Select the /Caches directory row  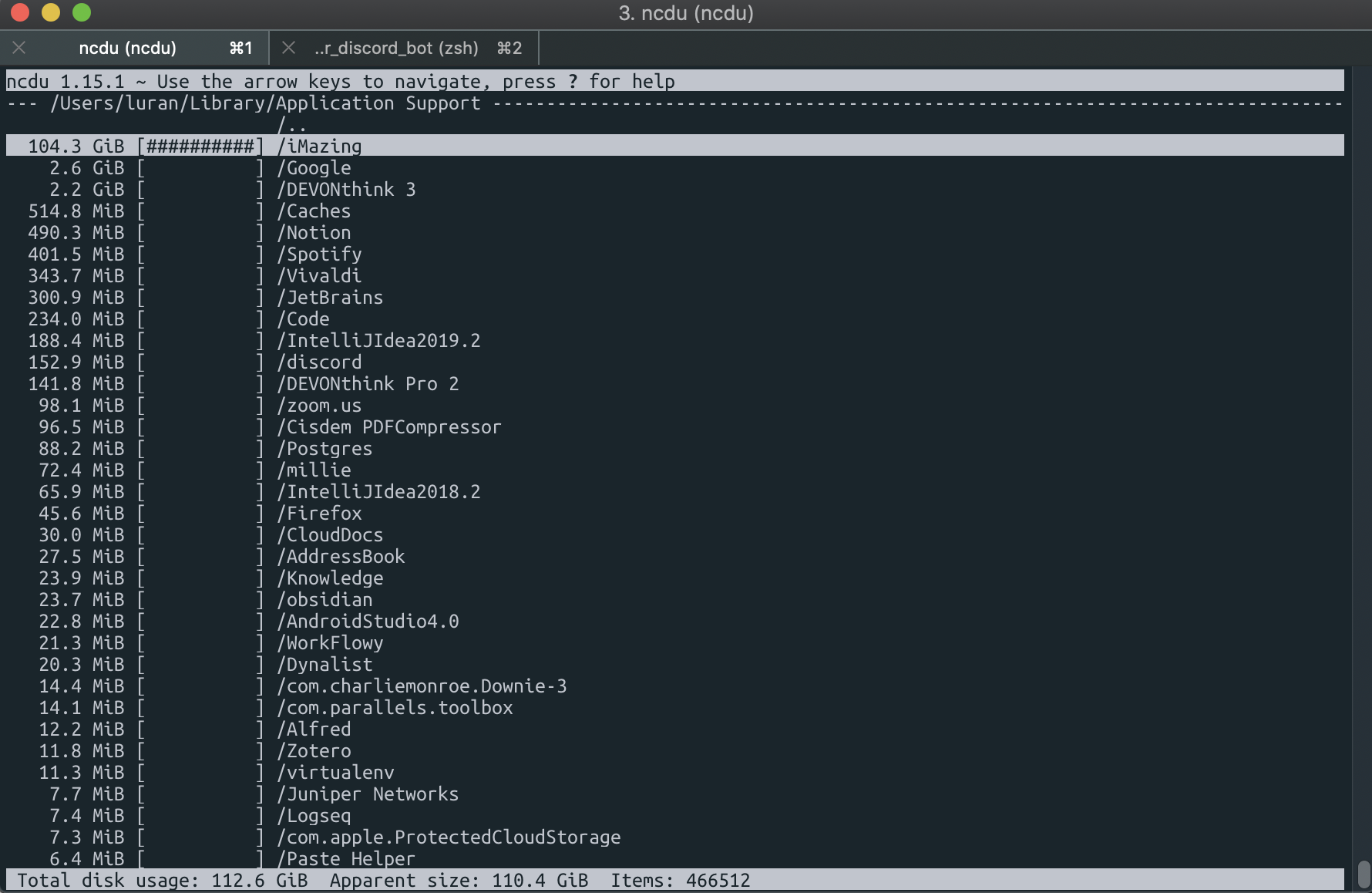pyautogui.click(x=675, y=211)
